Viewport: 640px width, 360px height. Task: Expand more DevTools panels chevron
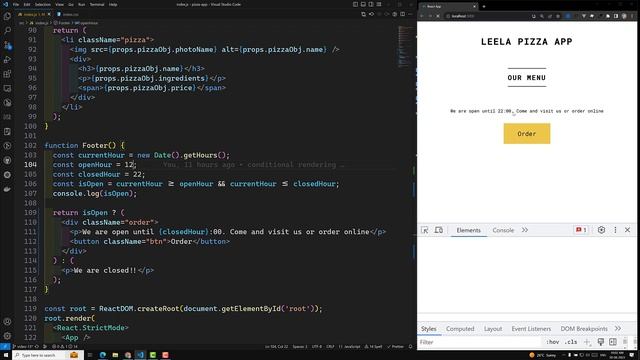(525, 230)
